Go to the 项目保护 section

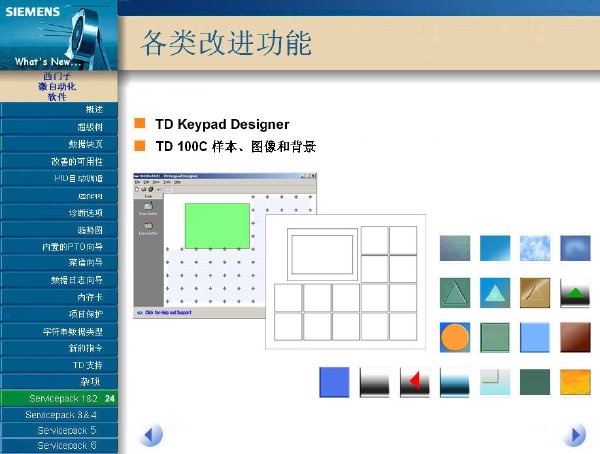(59, 314)
